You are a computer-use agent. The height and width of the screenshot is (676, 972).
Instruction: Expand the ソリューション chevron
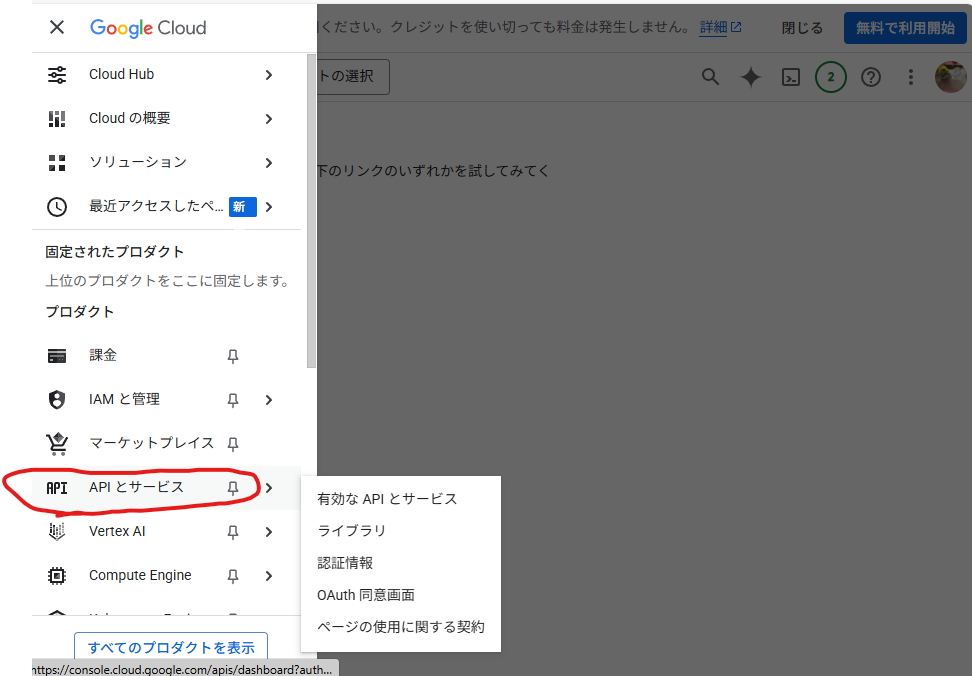tap(268, 163)
